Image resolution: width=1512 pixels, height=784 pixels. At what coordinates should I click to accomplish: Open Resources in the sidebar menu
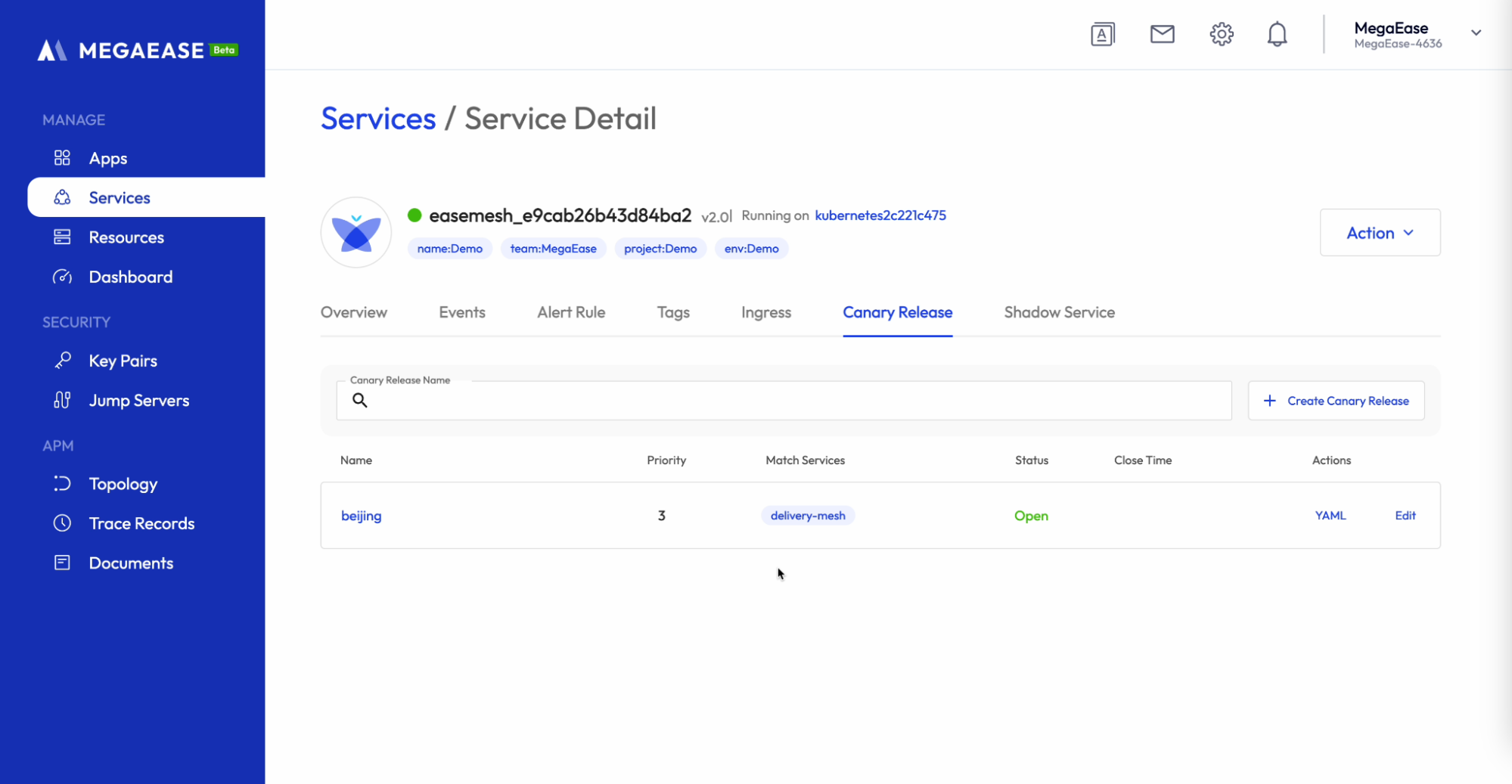click(126, 237)
